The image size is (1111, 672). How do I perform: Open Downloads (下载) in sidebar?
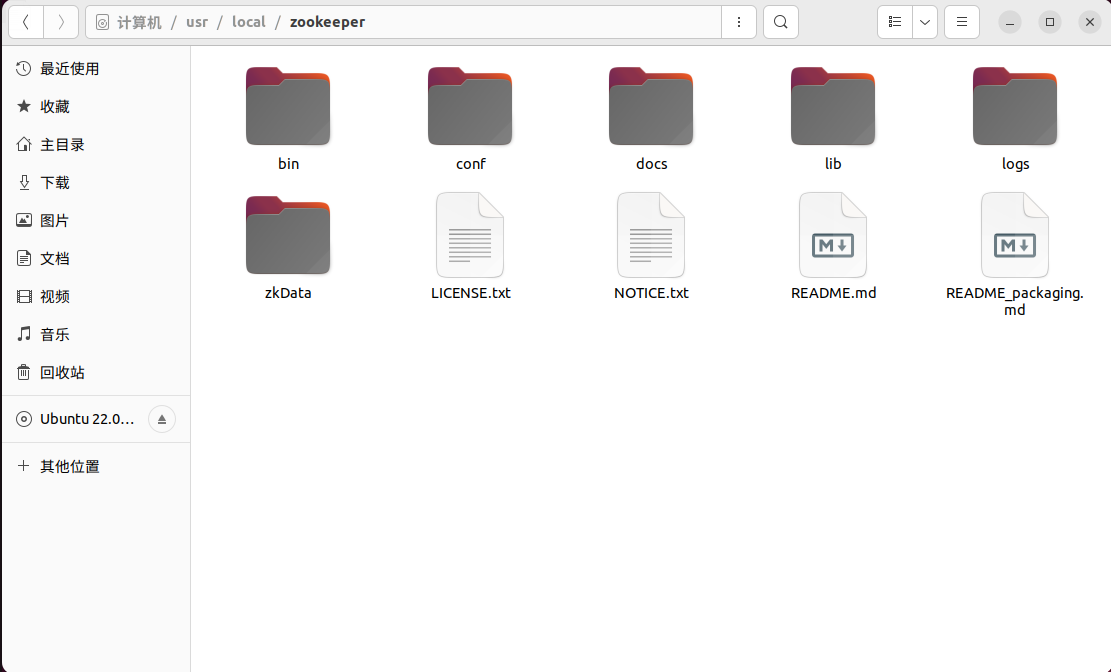(96, 183)
